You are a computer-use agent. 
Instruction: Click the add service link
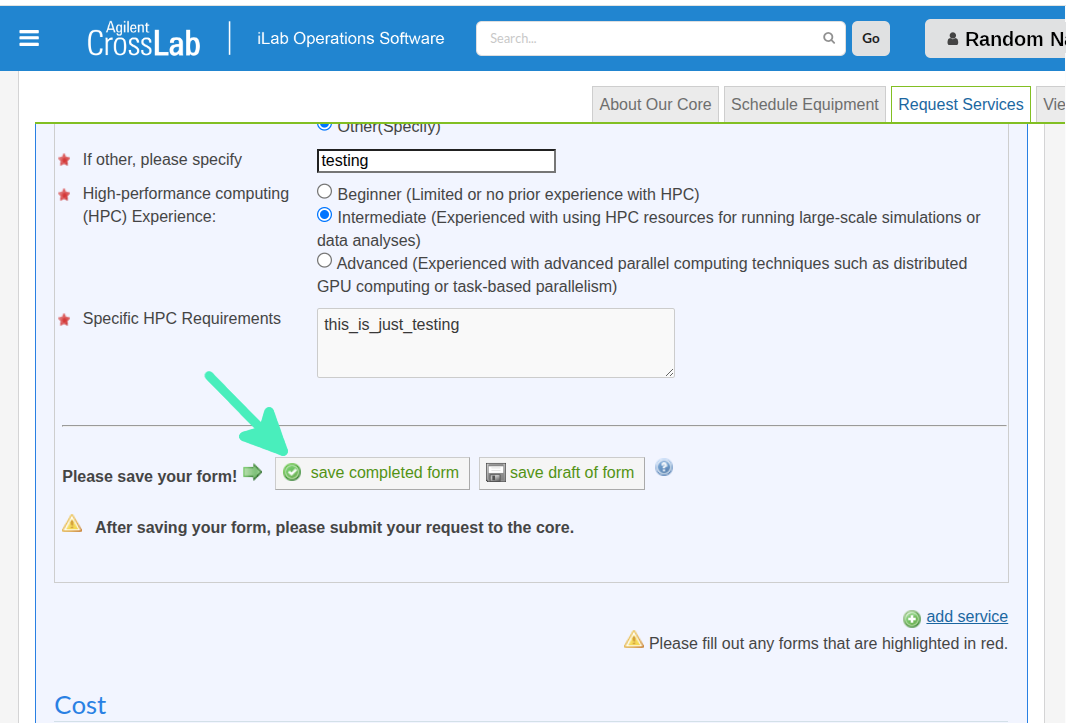coord(966,617)
